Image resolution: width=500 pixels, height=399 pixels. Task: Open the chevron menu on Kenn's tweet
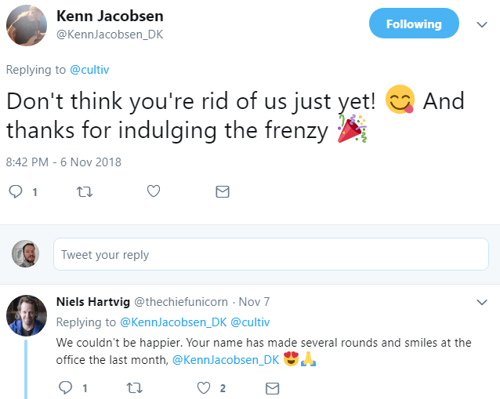click(x=482, y=24)
